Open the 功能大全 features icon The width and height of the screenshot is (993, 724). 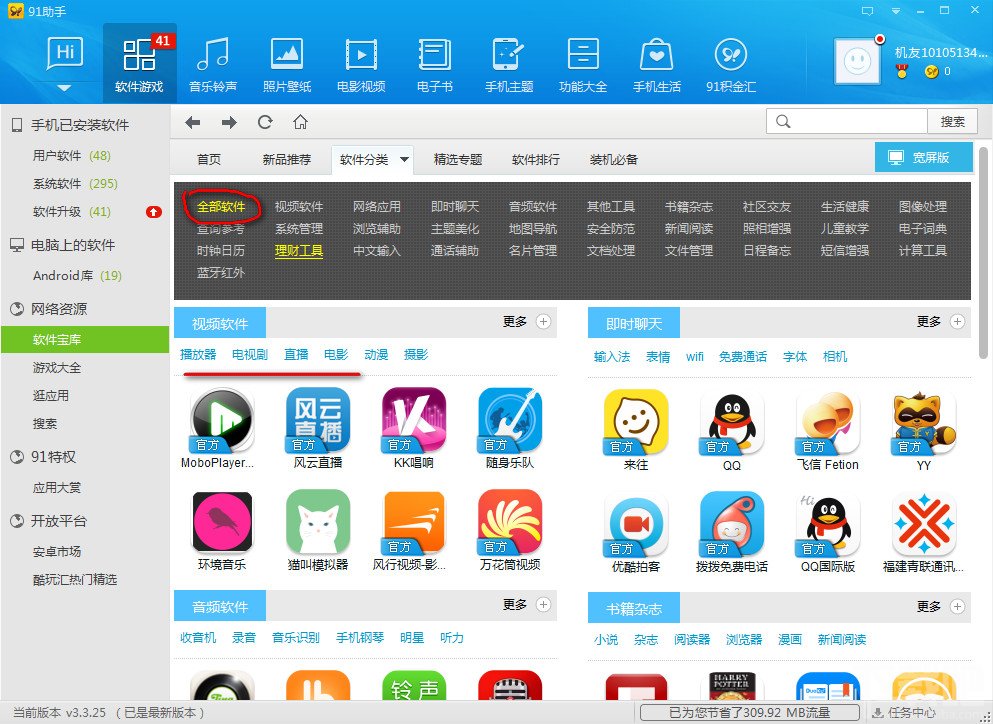[x=583, y=54]
